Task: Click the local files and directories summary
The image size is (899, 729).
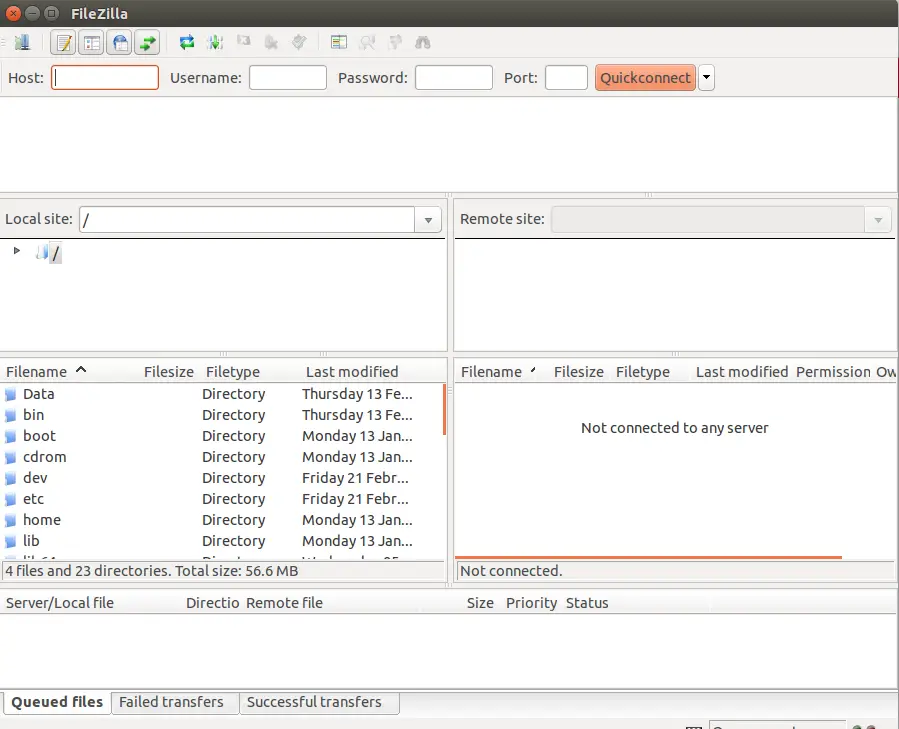Action: (152, 571)
